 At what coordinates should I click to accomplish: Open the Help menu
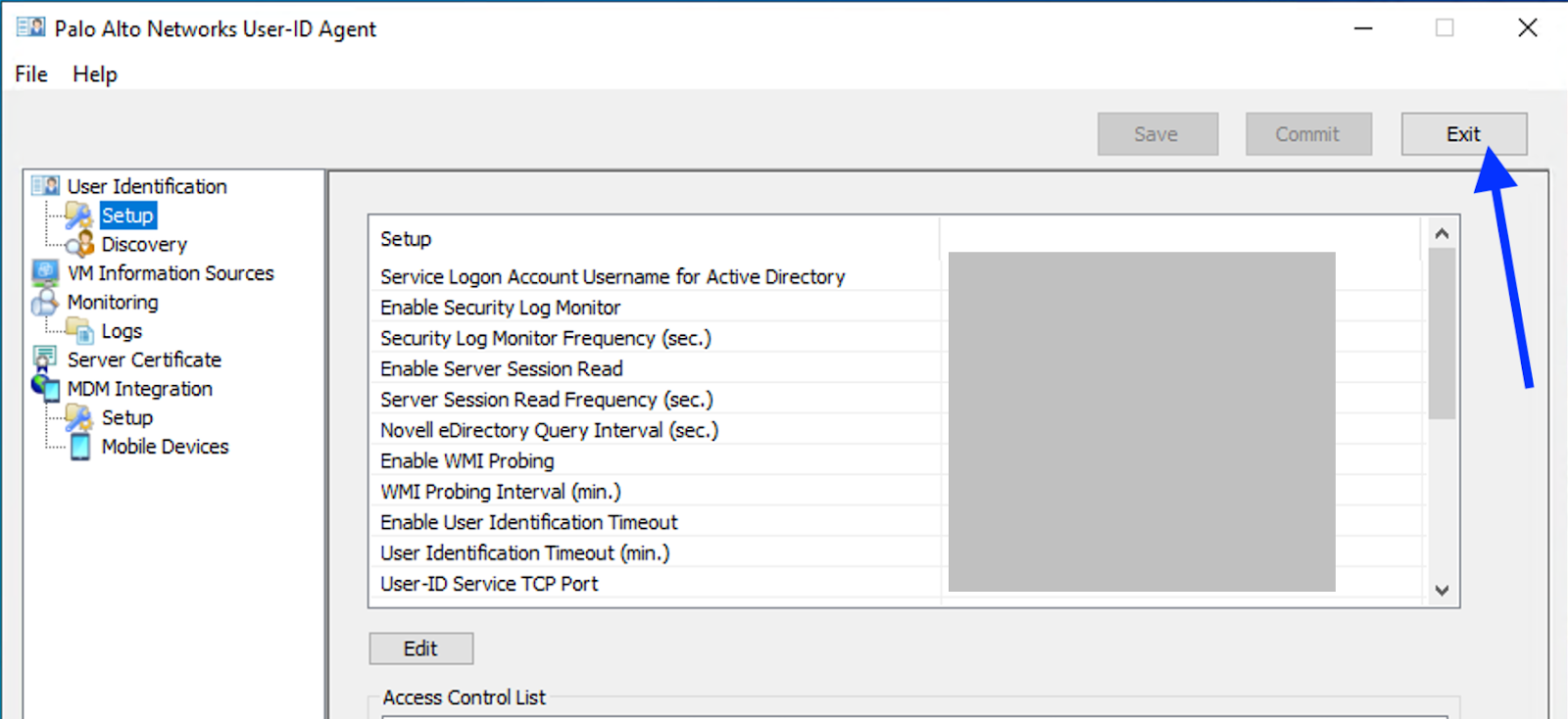coord(93,73)
